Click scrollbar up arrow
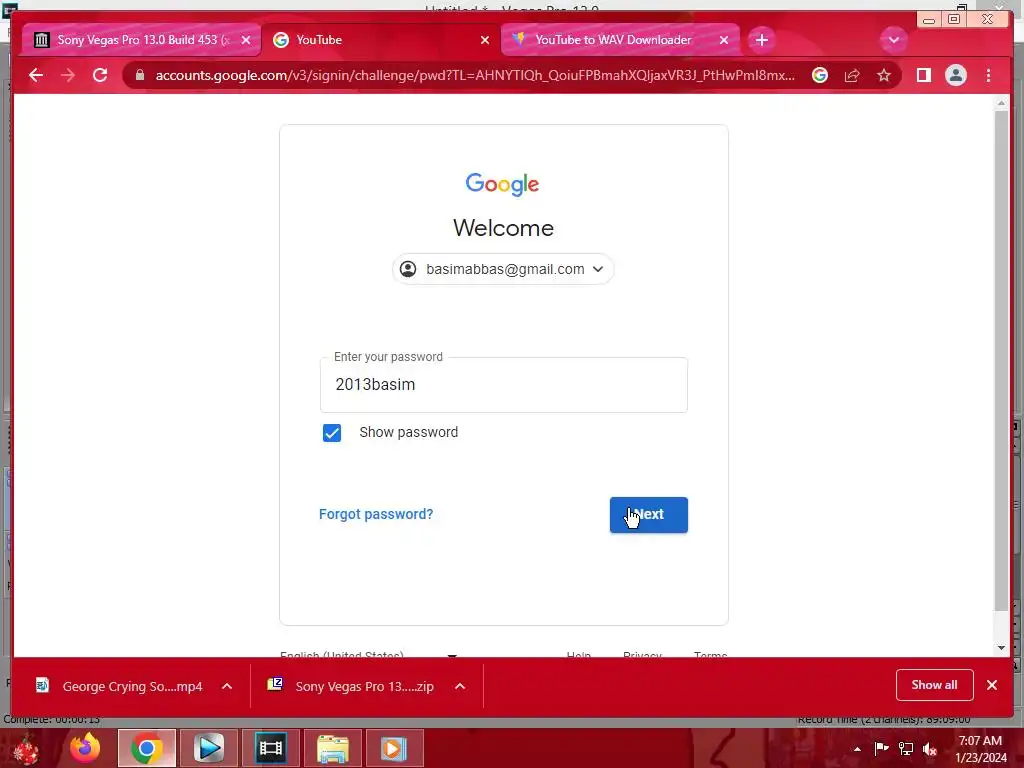1024x768 pixels. pos(1001,103)
